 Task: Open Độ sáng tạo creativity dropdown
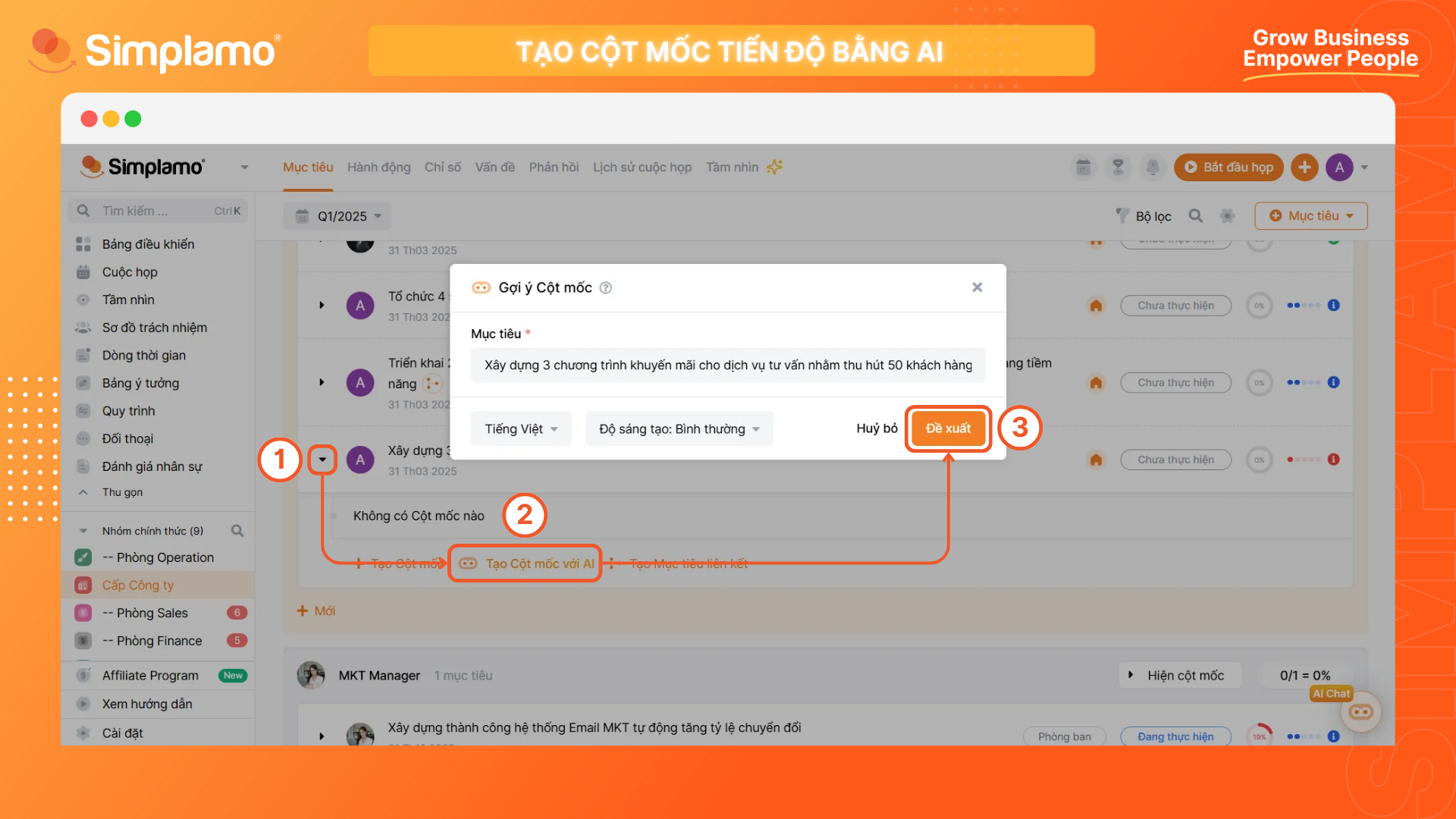679,428
